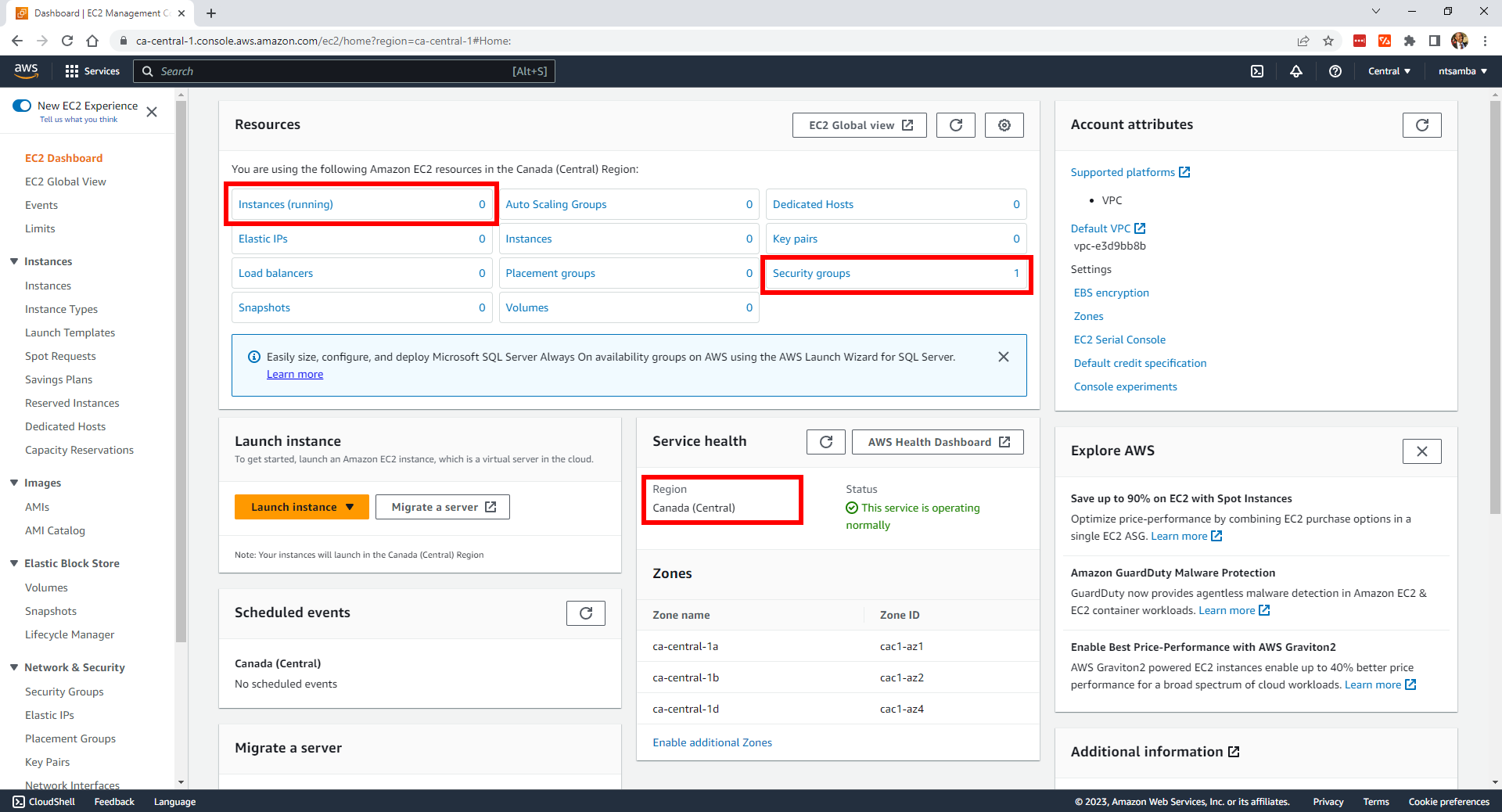The width and height of the screenshot is (1502, 812).
Task: Select Launch Templates in the sidebar
Action: 70,332
